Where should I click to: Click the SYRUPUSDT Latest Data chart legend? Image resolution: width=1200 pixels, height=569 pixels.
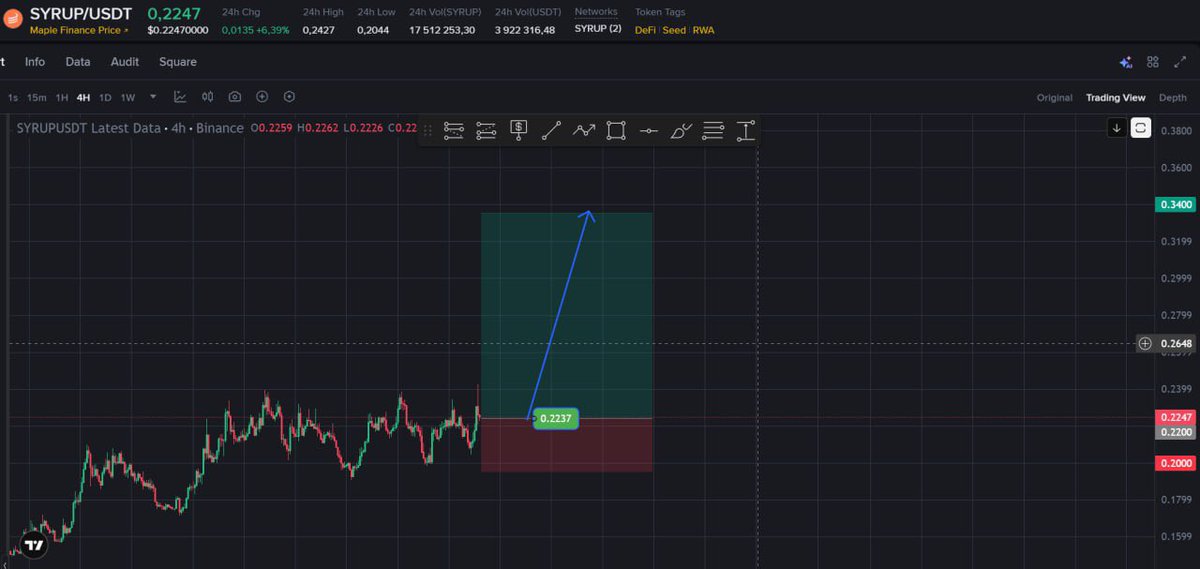click(x=130, y=128)
